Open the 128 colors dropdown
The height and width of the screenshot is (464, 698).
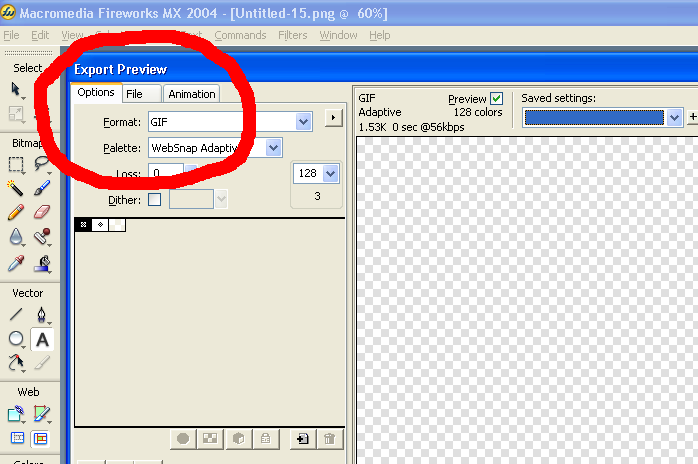331,173
